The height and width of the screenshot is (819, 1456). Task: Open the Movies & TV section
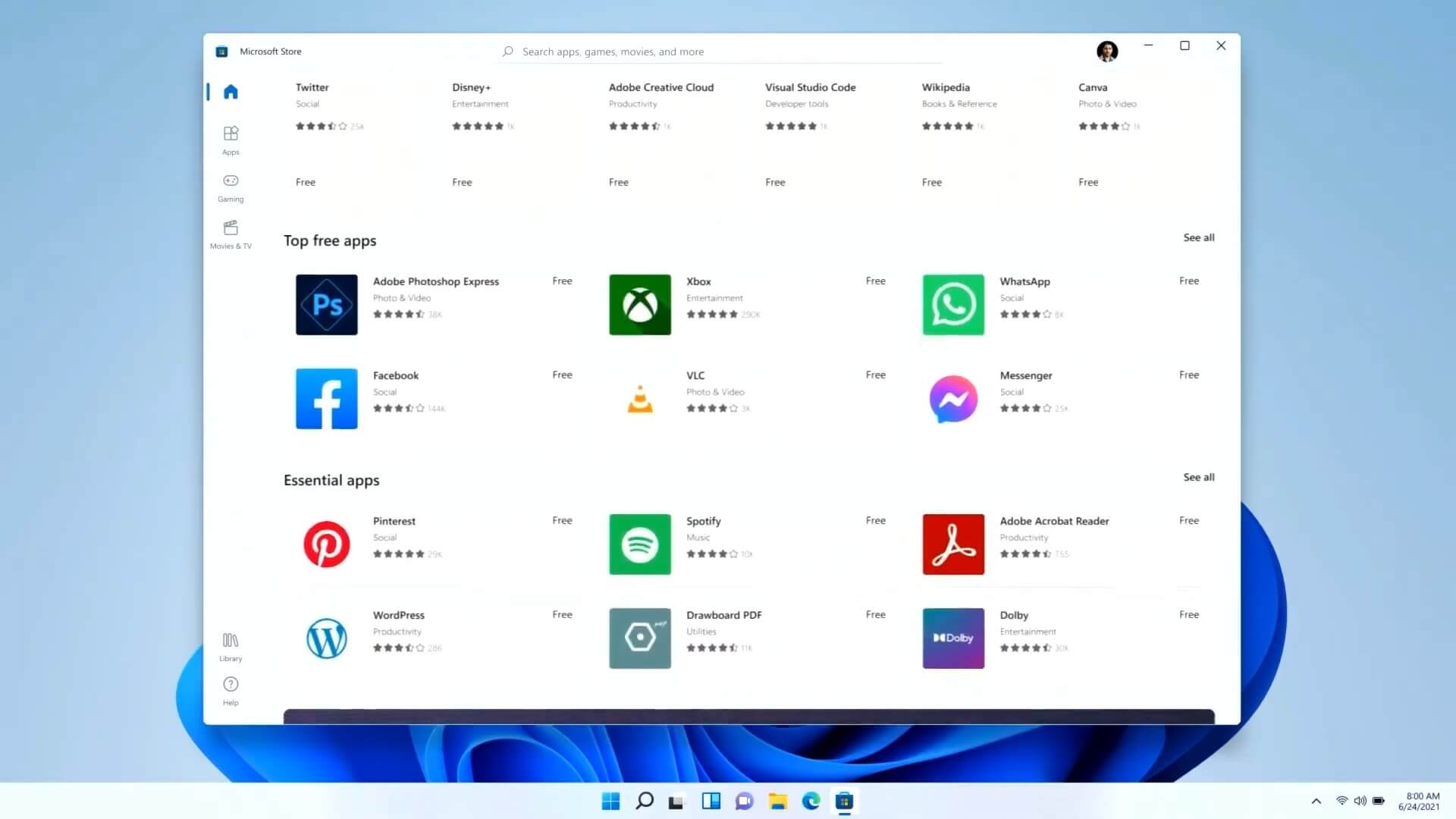point(231,234)
